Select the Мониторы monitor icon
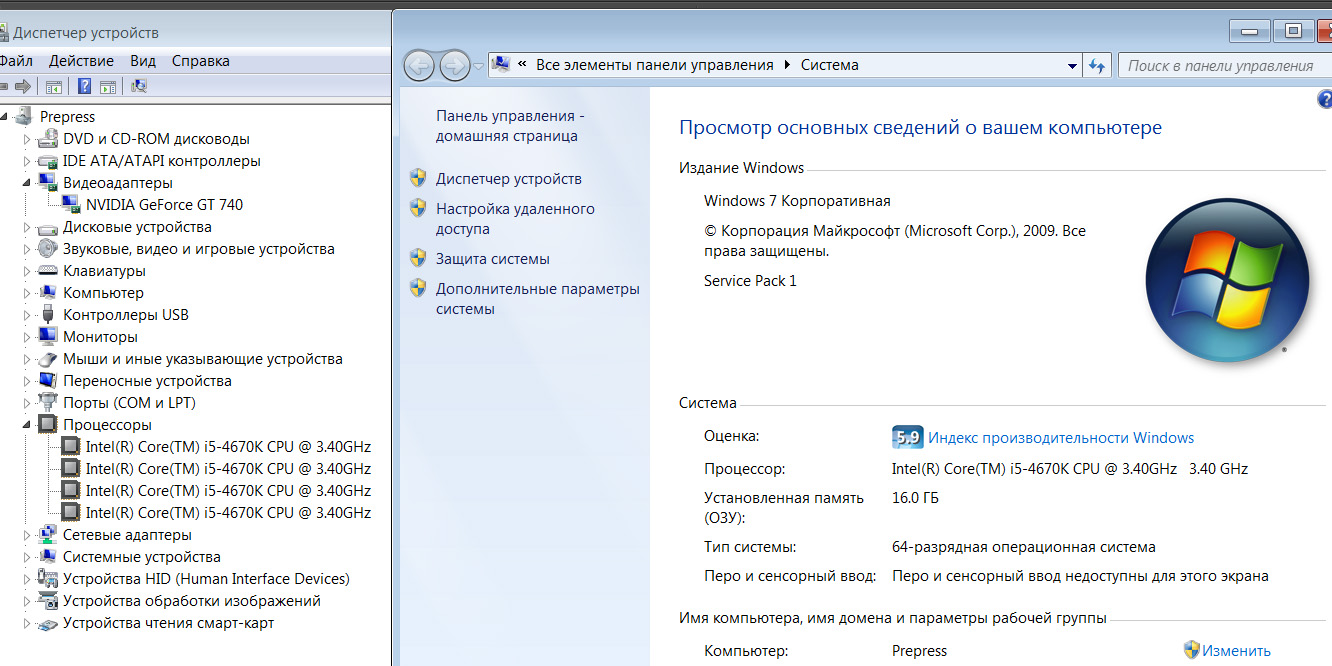 [47, 337]
